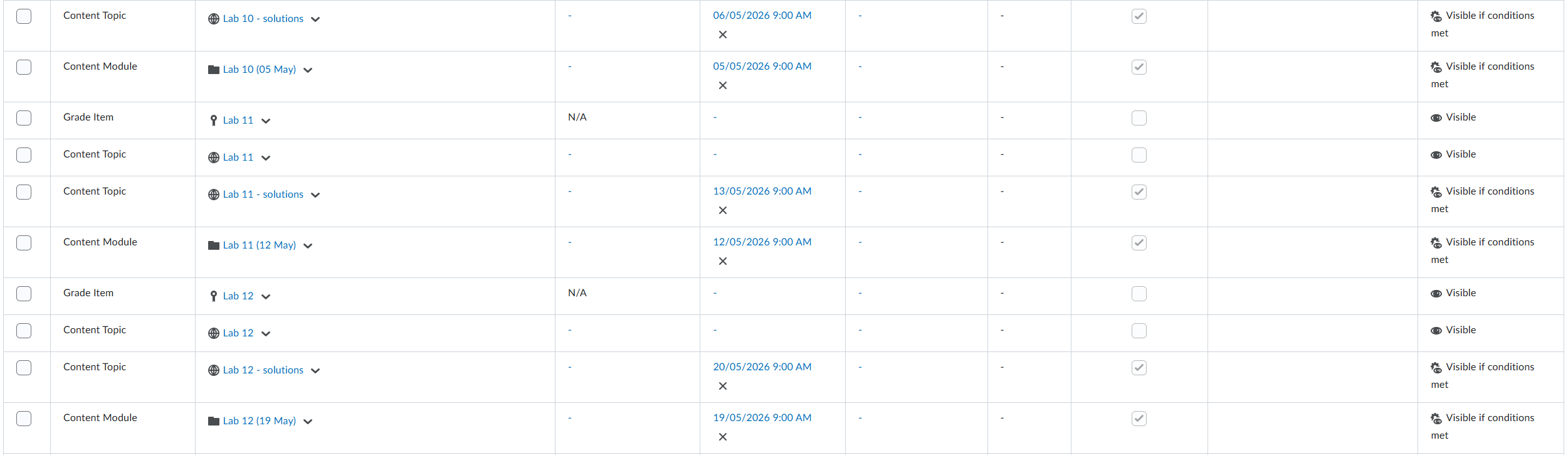Clear the 06/05/2026 date with X icon
Image resolution: width=1568 pixels, height=455 pixels.
coord(723,35)
